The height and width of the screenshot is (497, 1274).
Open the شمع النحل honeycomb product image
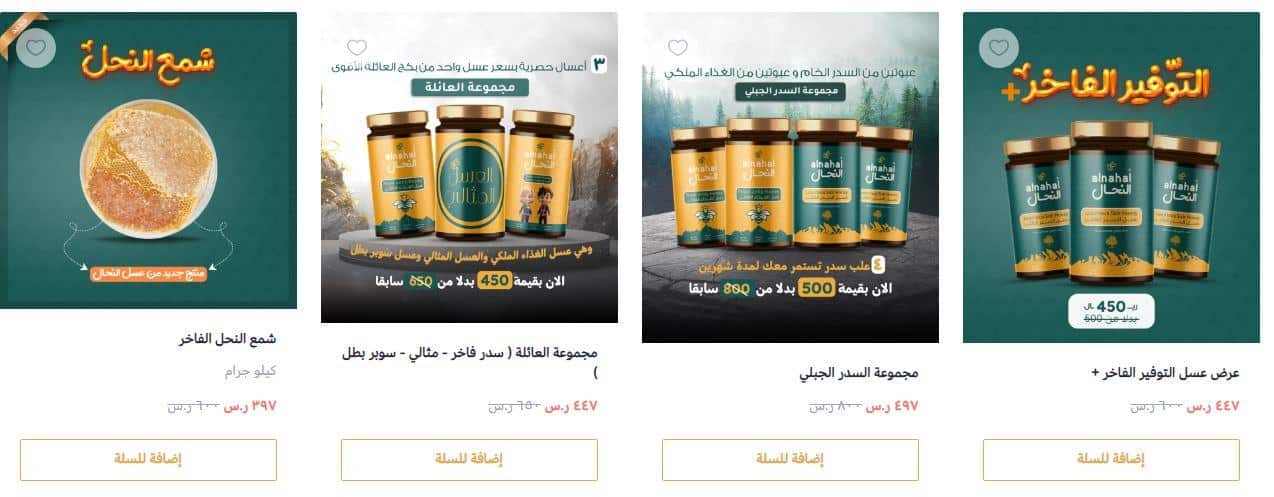[148, 160]
